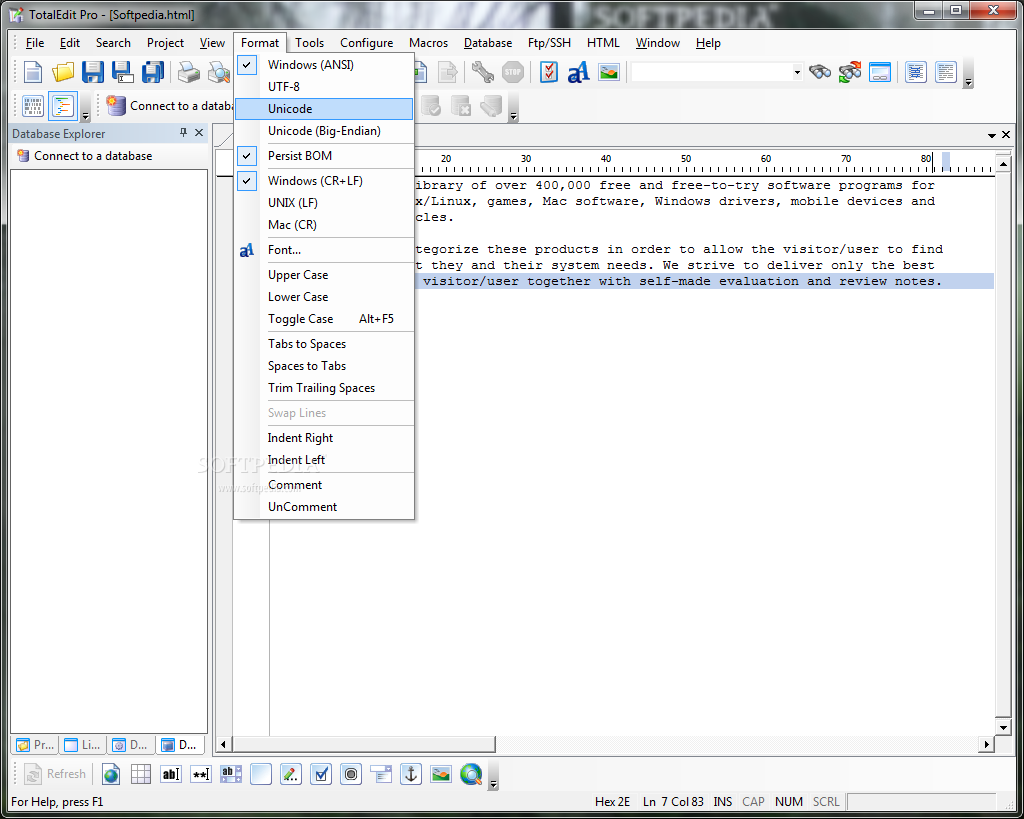Click the binoculars Replace icon with arrows
1024x819 pixels.
[x=850, y=72]
